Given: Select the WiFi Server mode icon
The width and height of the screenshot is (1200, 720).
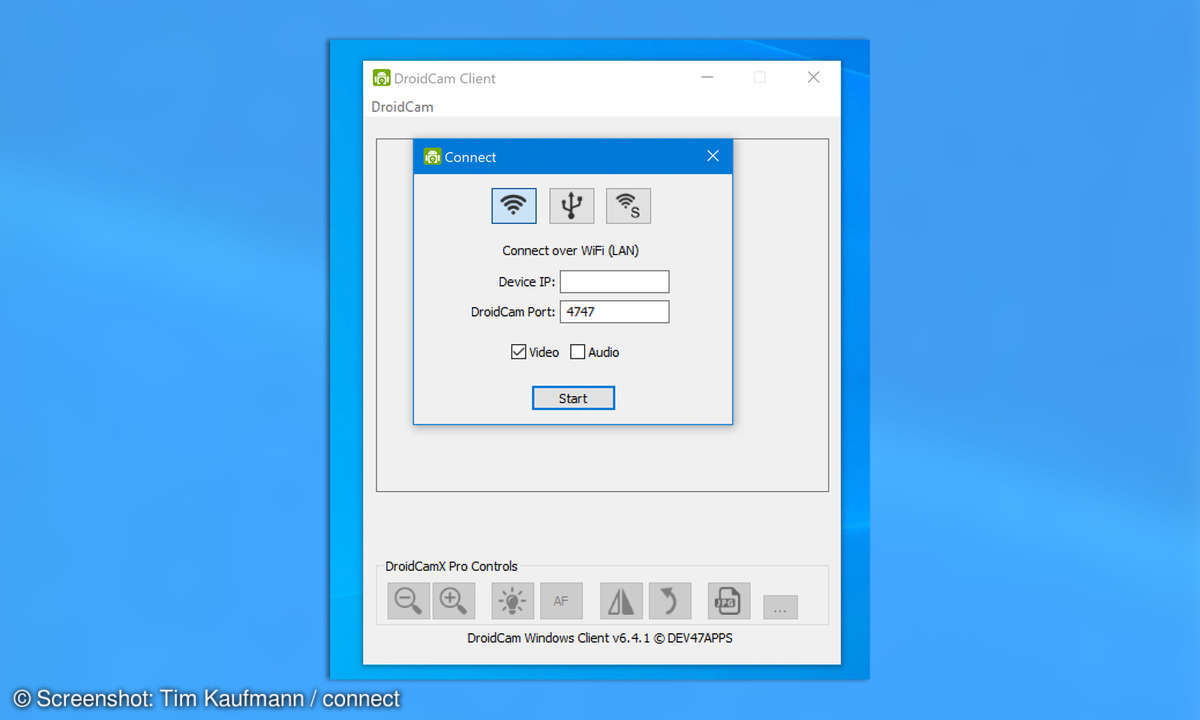Looking at the screenshot, I should (x=628, y=206).
